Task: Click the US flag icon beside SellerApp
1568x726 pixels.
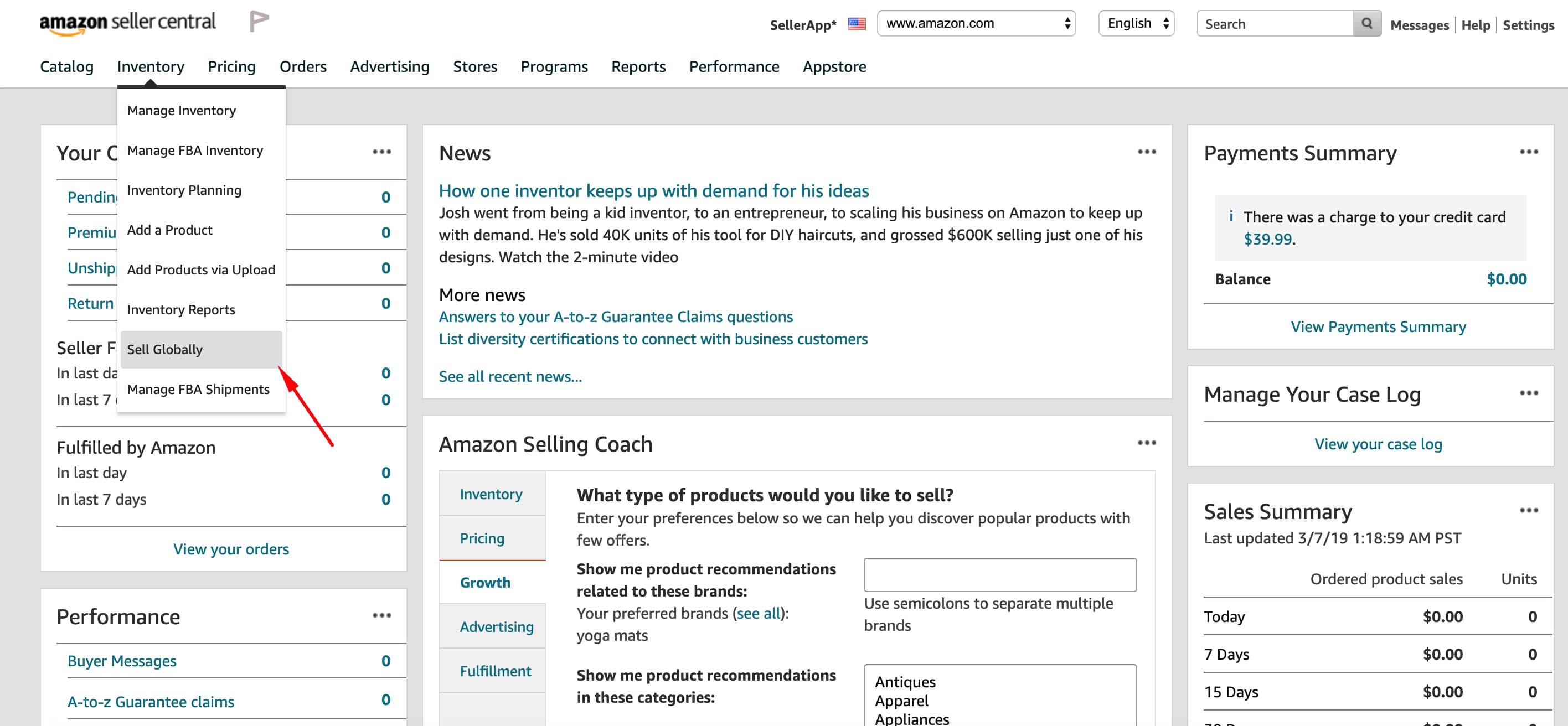Action: click(857, 24)
